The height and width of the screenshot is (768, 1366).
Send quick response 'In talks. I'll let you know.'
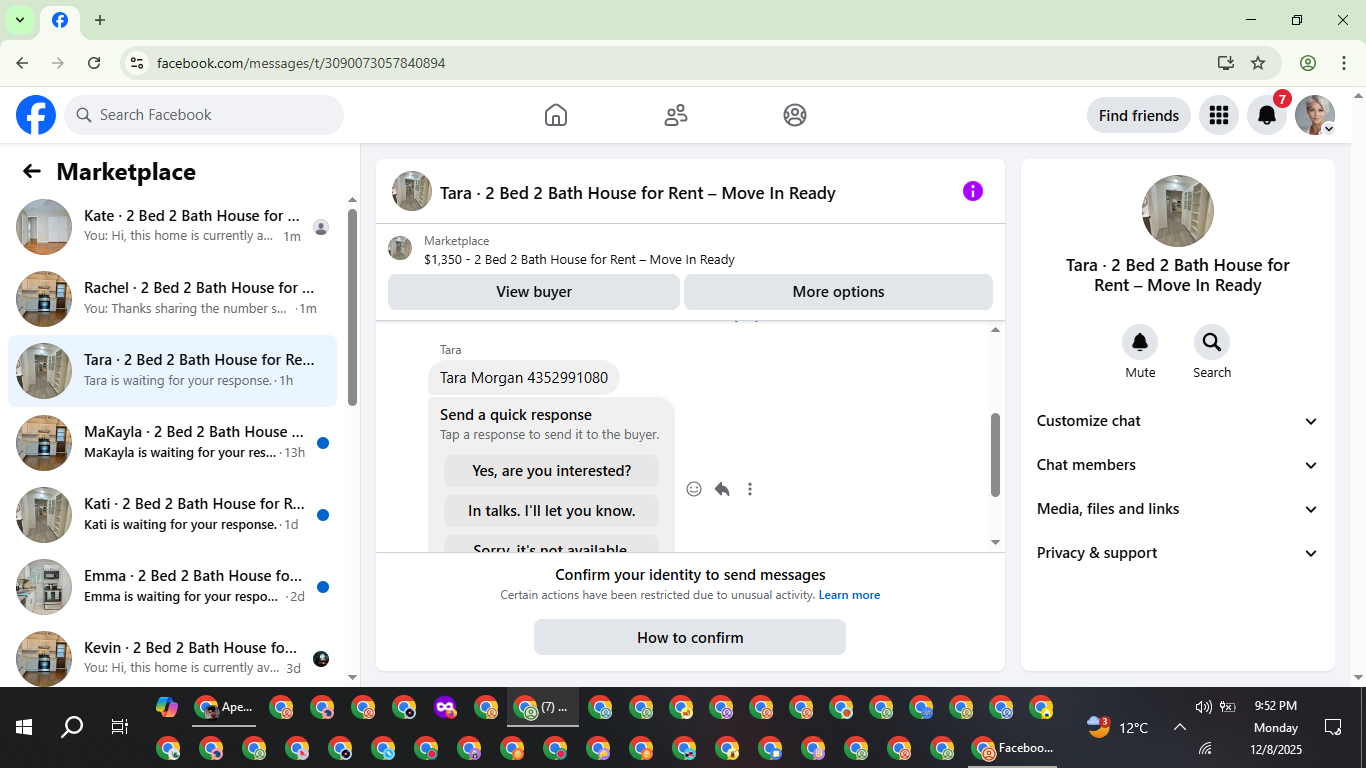[x=552, y=511]
